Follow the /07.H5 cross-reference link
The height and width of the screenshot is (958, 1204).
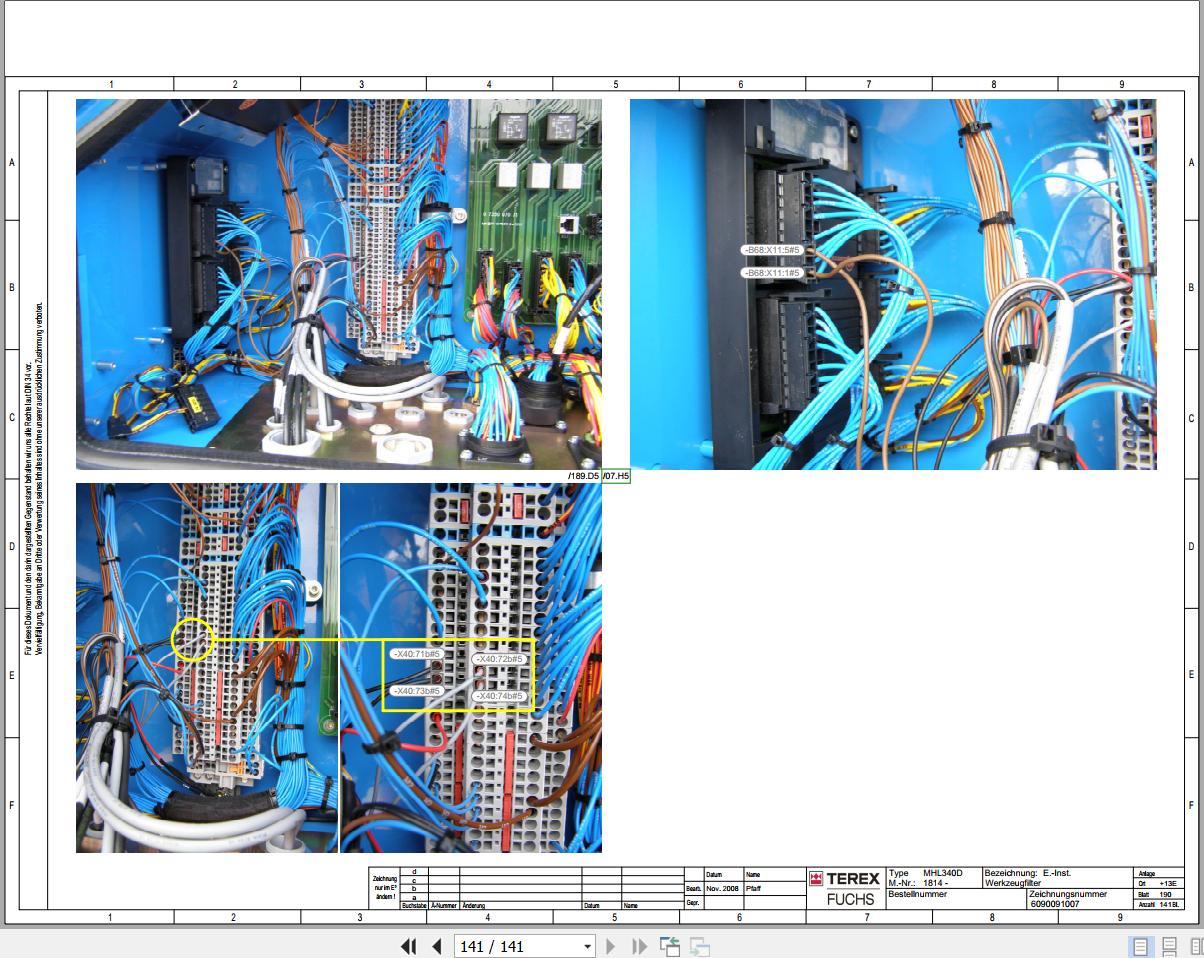tap(616, 476)
